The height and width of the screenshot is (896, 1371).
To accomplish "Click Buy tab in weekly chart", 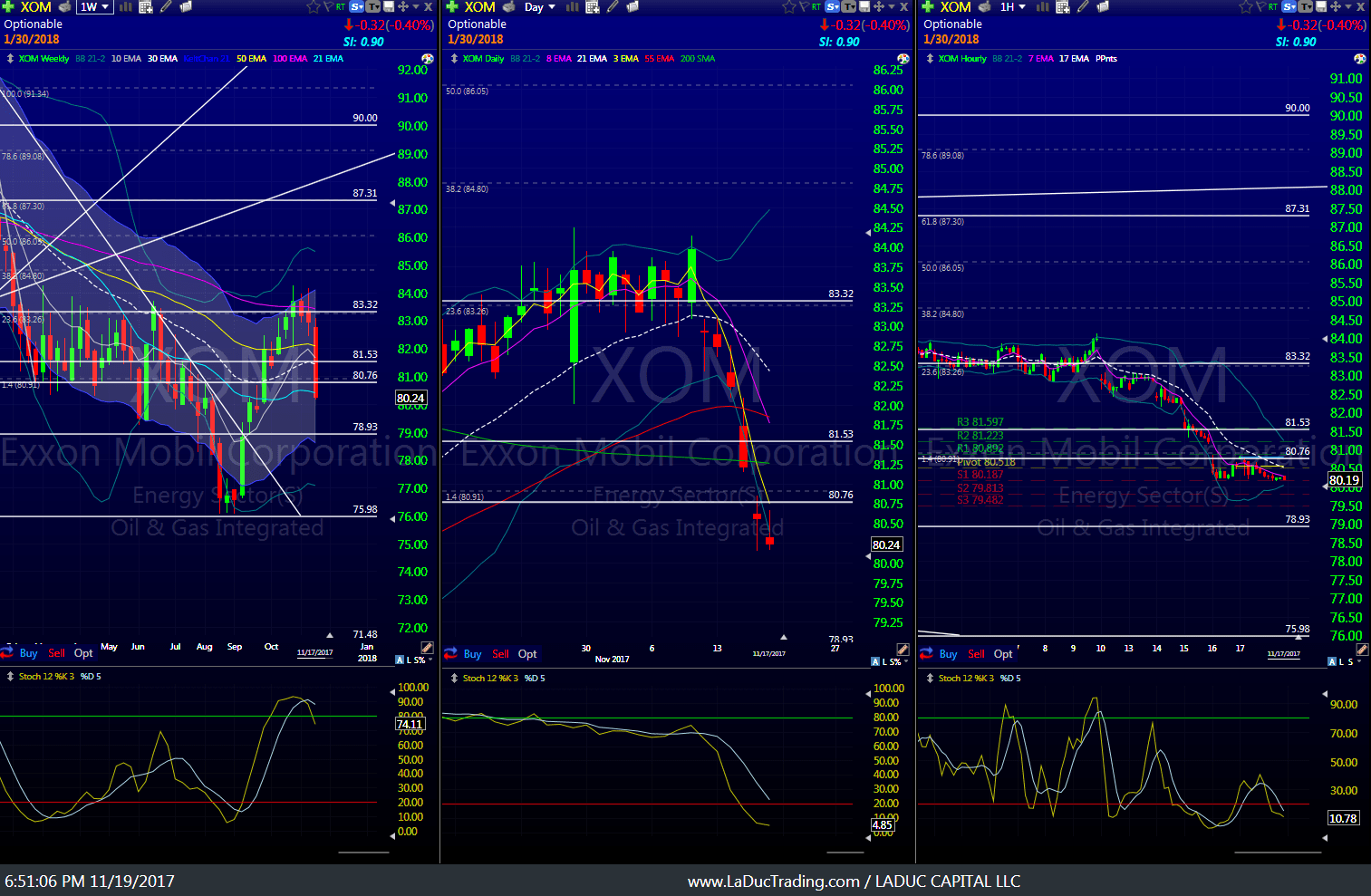I will 28,653.
